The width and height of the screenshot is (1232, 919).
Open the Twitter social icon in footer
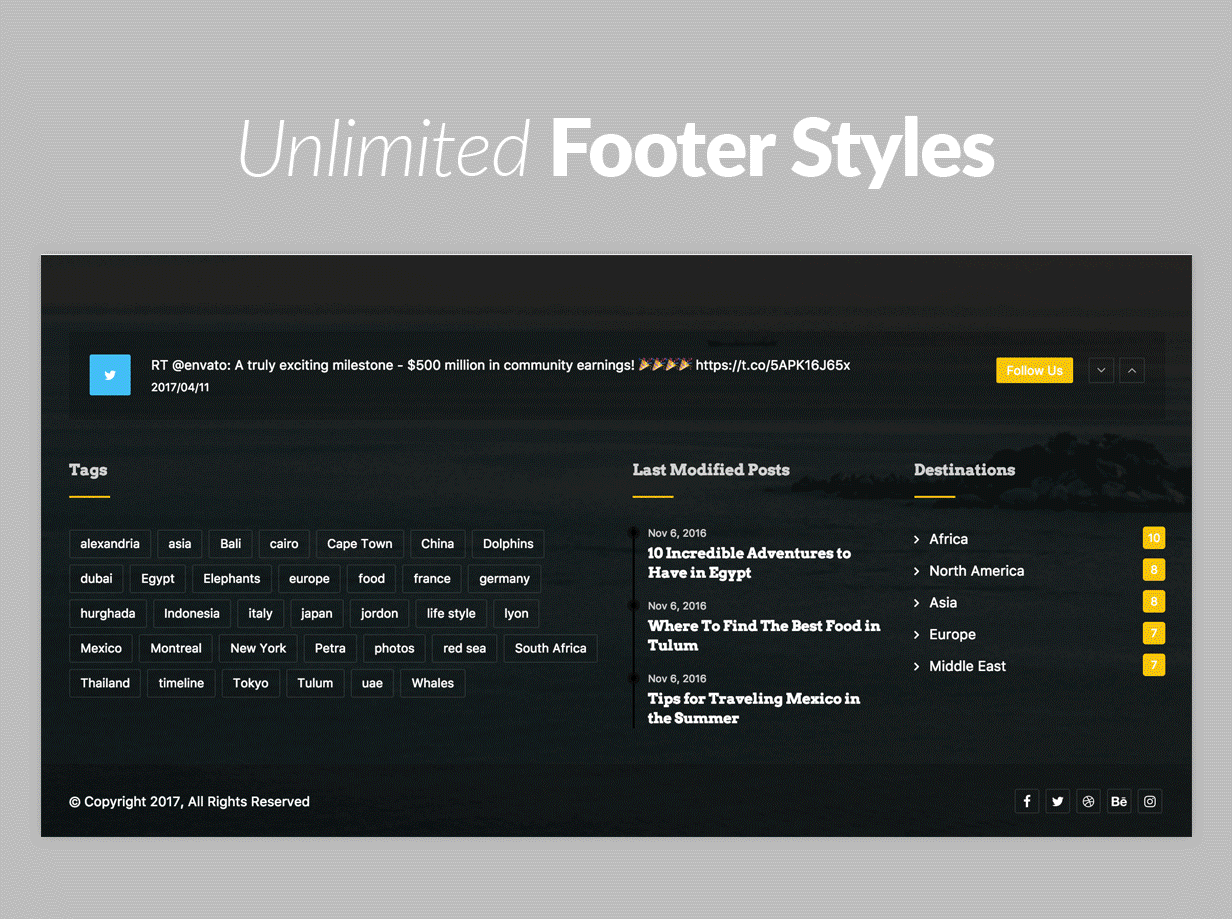[x=1058, y=801]
